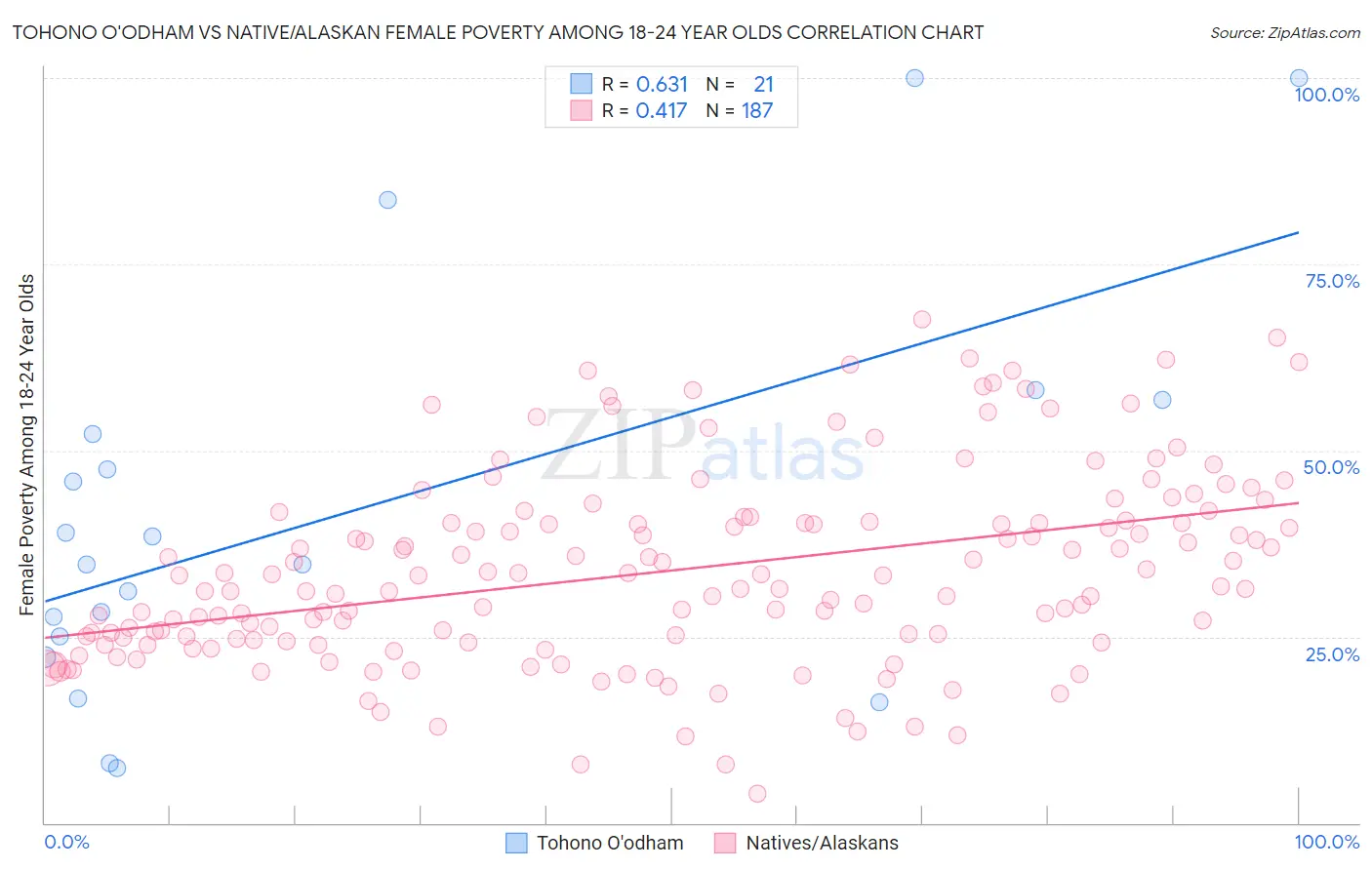Click the right end of the pink regression line

pyautogui.click(x=1298, y=502)
